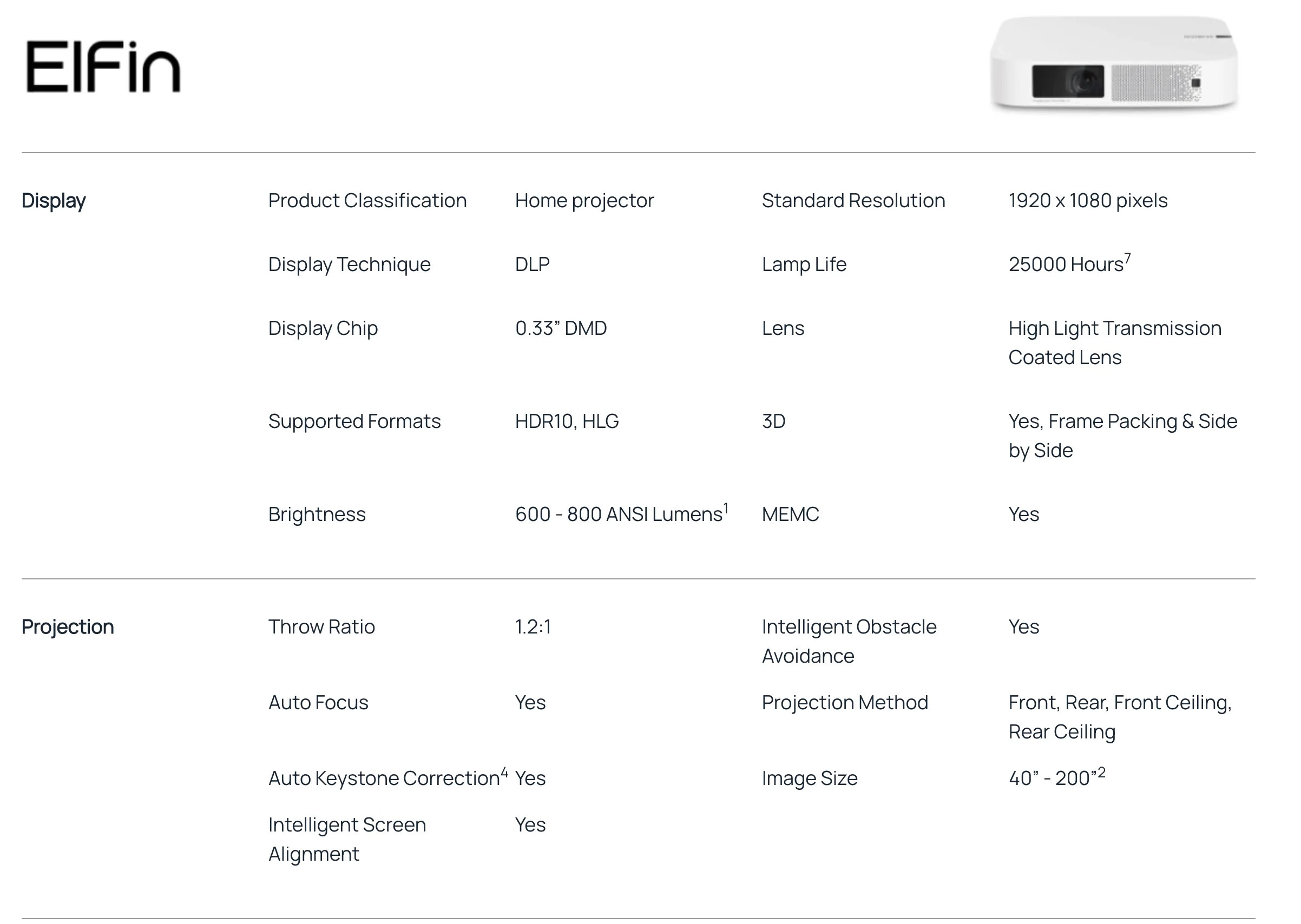Click the Intelligent Screen Alignment label
This screenshot has height=924, width=1301.
click(x=346, y=839)
